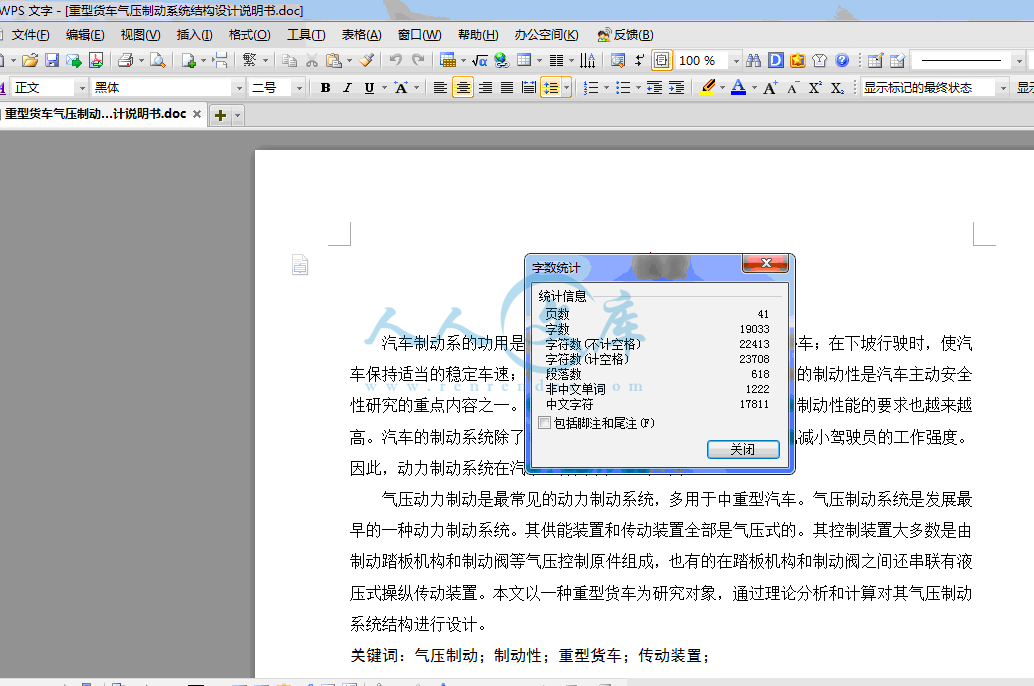The image size is (1034, 686).
Task: Expand the line spacing dropdown arrow
Action: point(567,88)
